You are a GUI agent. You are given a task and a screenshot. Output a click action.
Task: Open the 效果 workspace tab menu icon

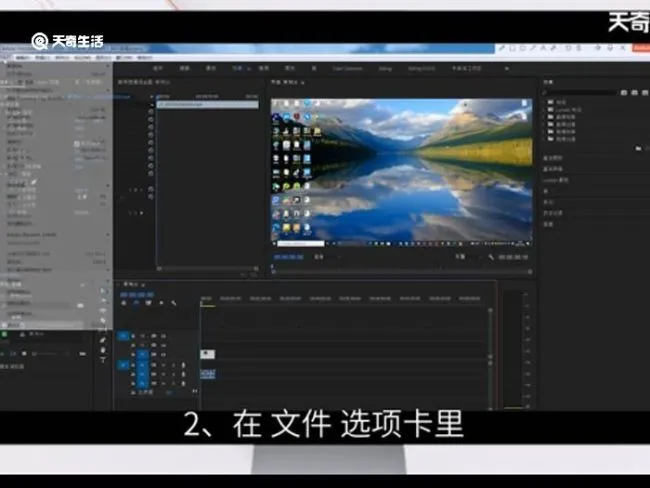tap(249, 69)
